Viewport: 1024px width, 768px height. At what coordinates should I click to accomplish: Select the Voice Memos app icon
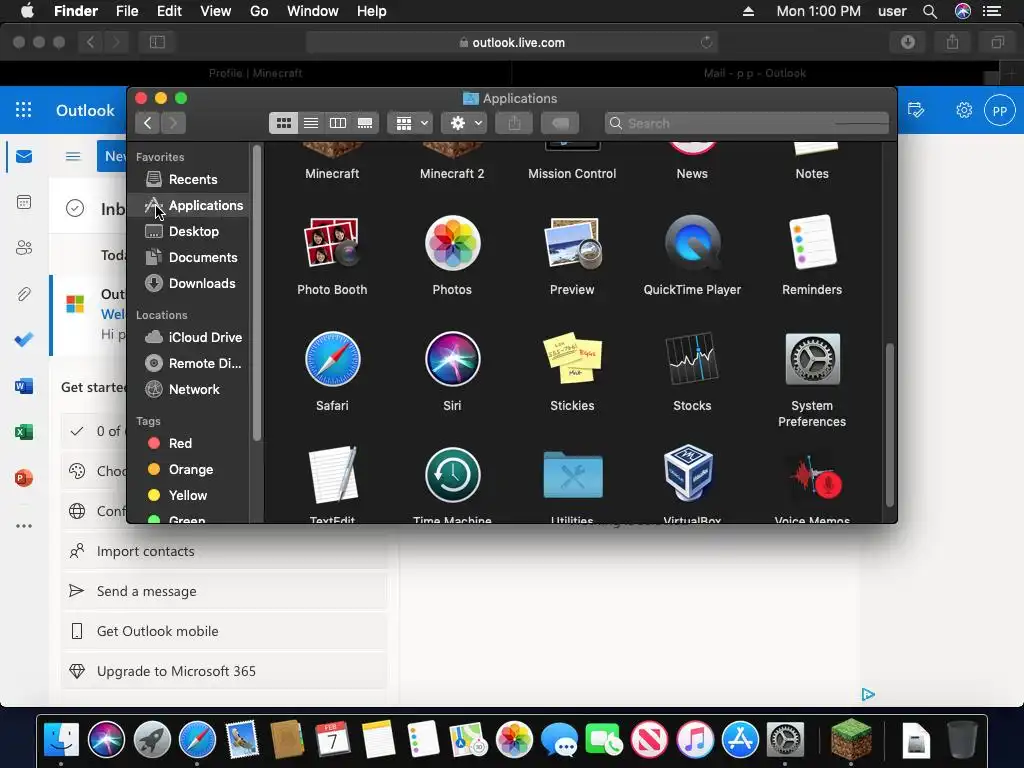click(x=815, y=478)
